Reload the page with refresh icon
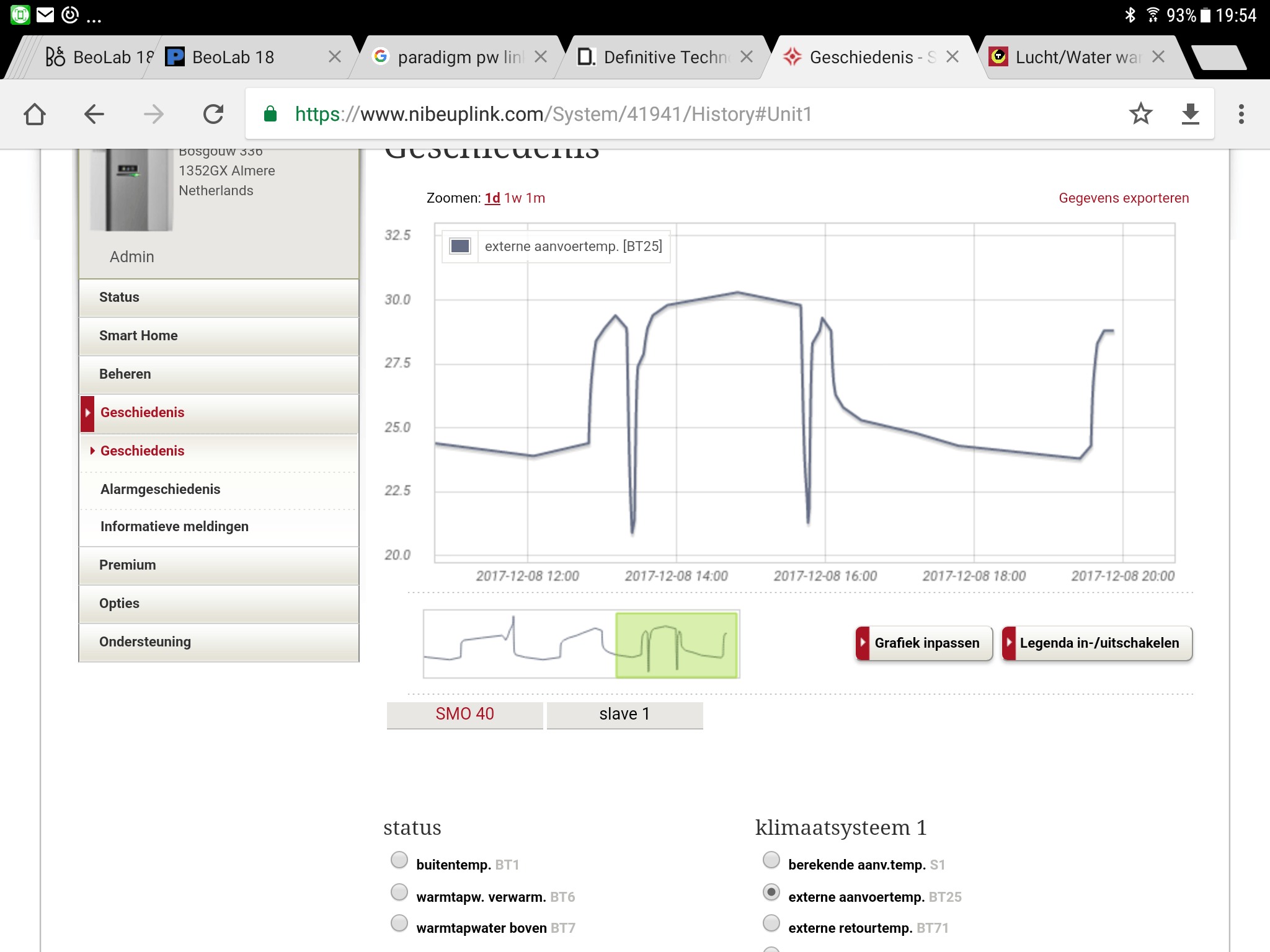This screenshot has height=952, width=1270. pyautogui.click(x=213, y=114)
